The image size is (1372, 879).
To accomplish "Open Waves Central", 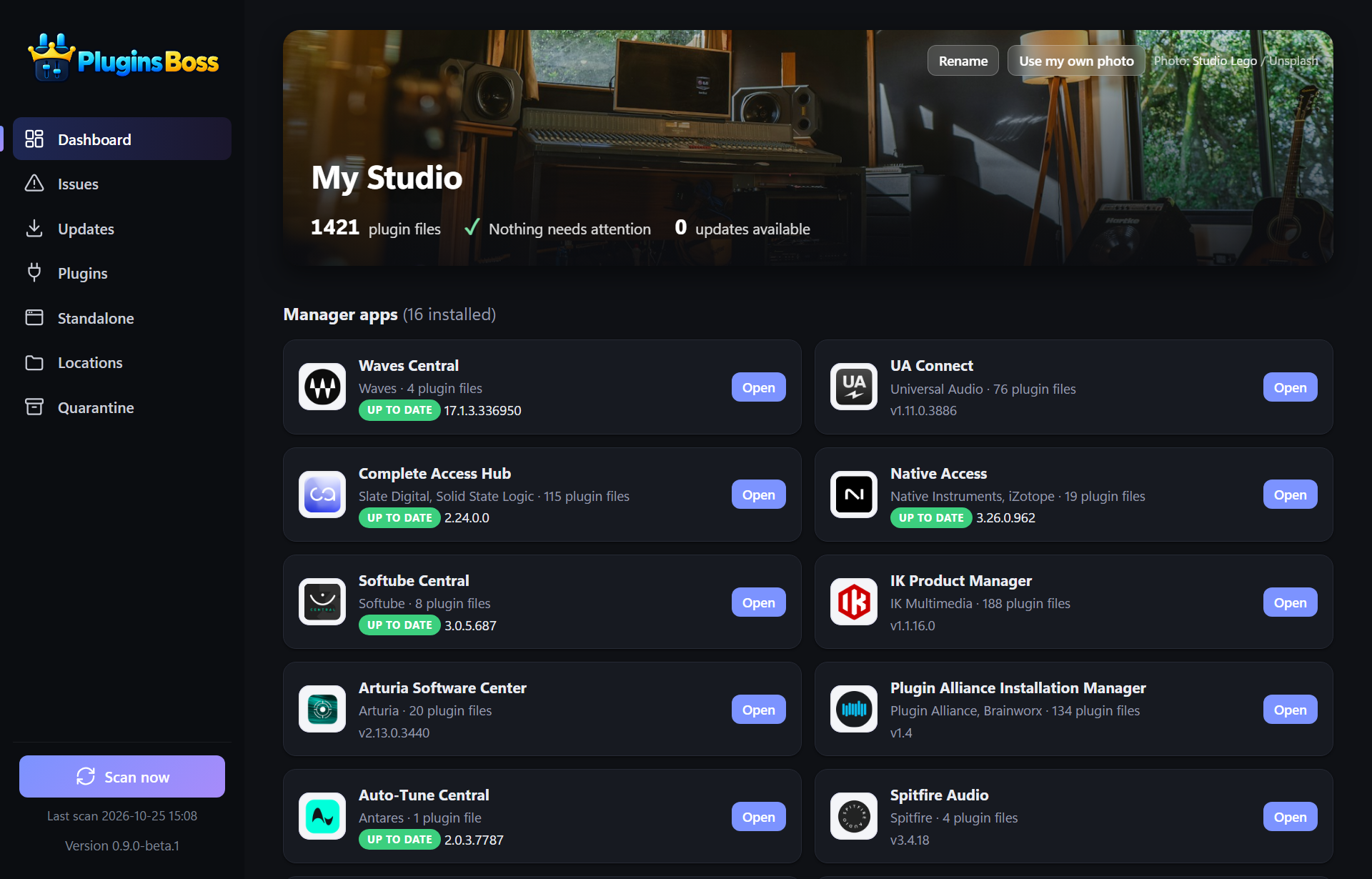I will tap(758, 387).
